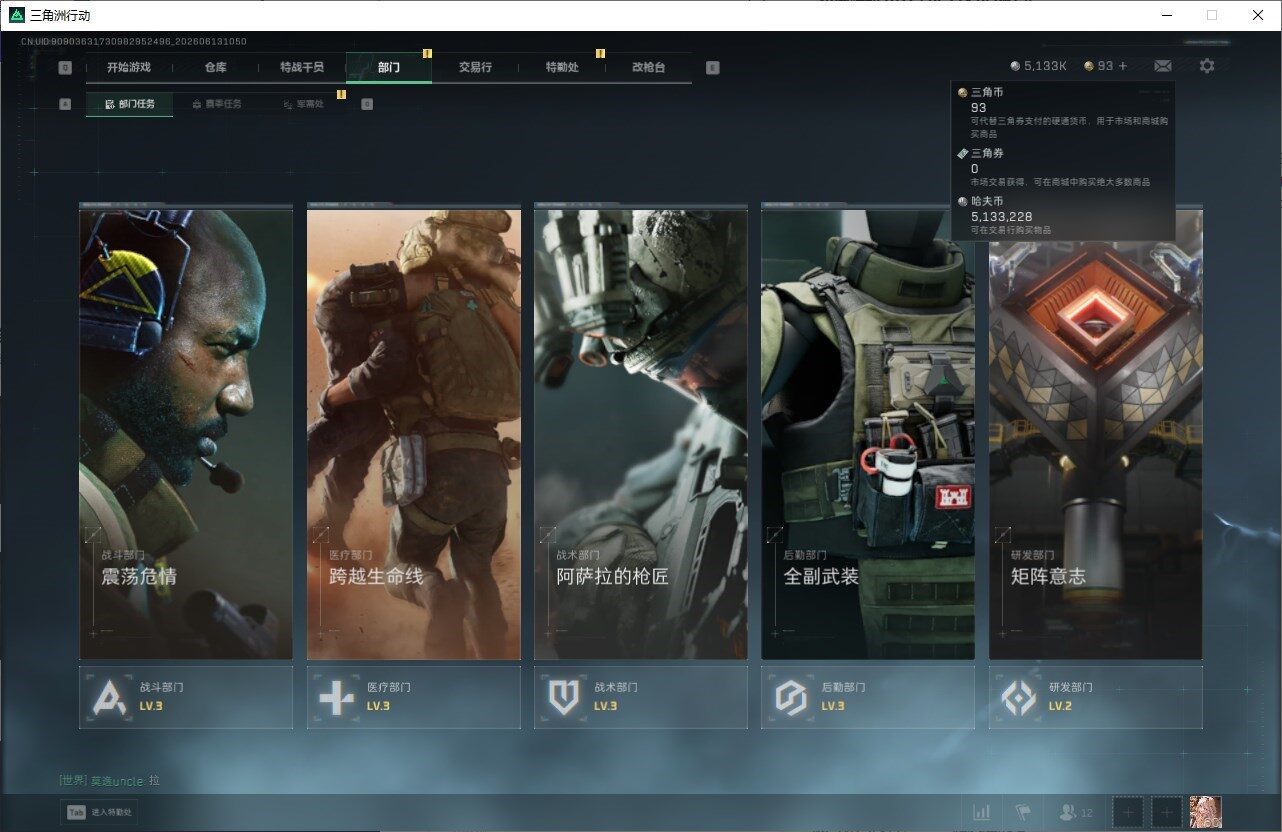Viewport: 1282px width, 832px height.
Task: Go to the 特战干员 tab
Action: (302, 67)
